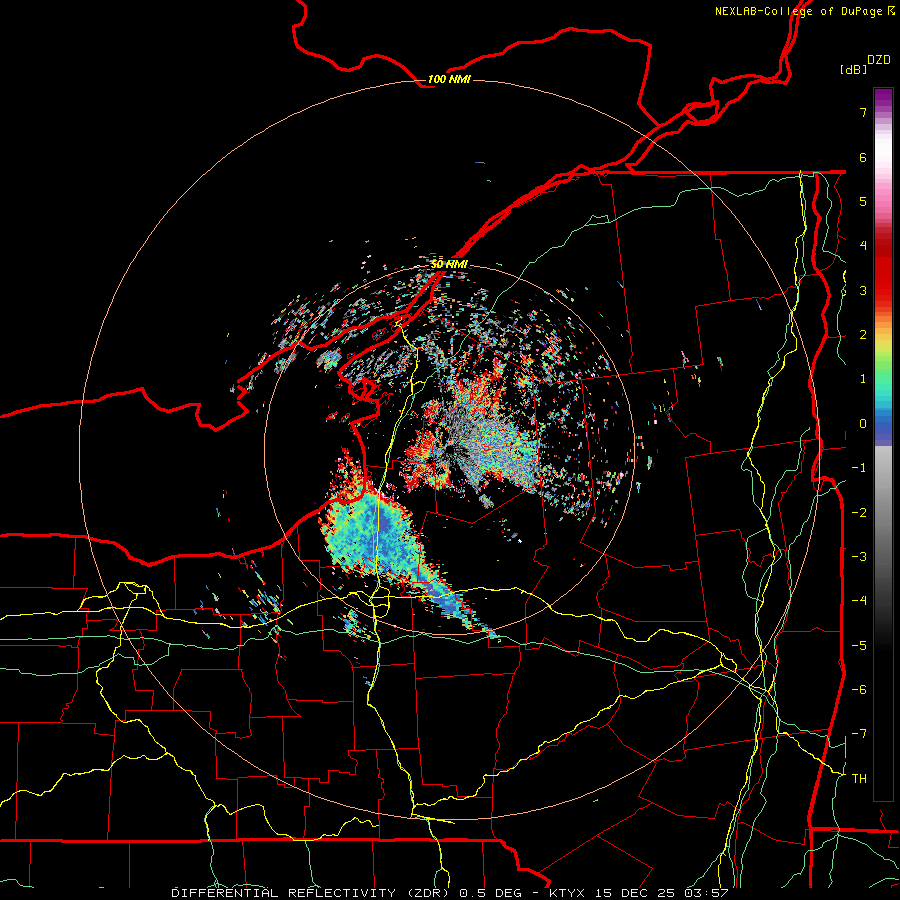Click the 0 value on the color scale
The width and height of the screenshot is (900, 900).
[x=862, y=424]
